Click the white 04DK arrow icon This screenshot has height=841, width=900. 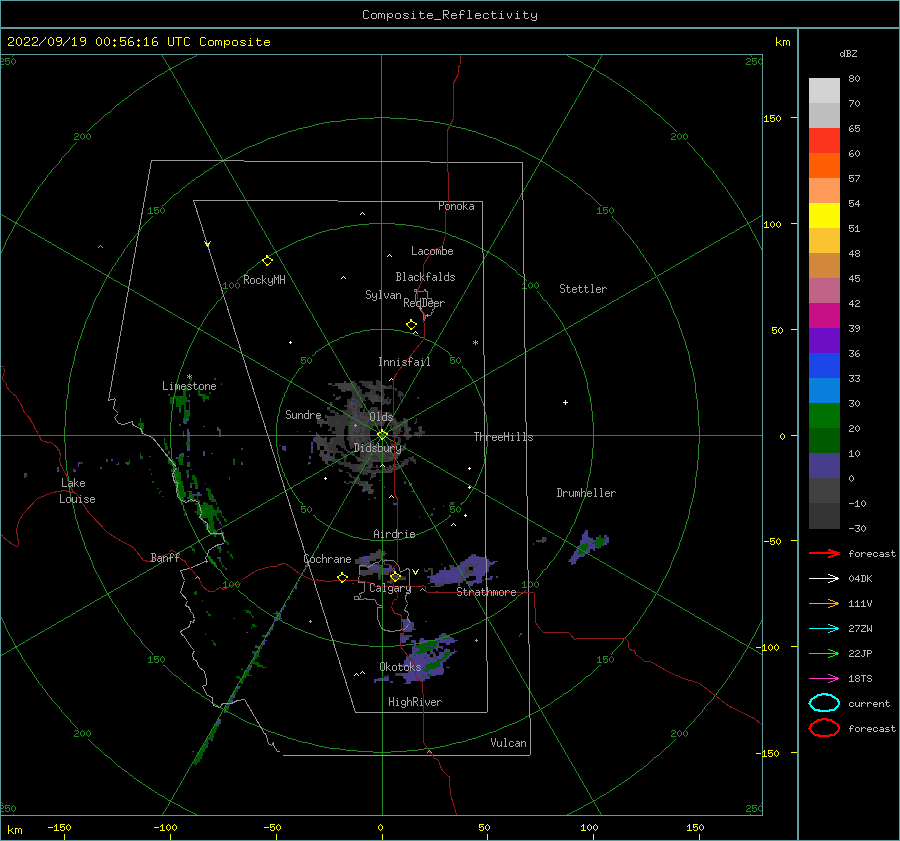pos(824,578)
